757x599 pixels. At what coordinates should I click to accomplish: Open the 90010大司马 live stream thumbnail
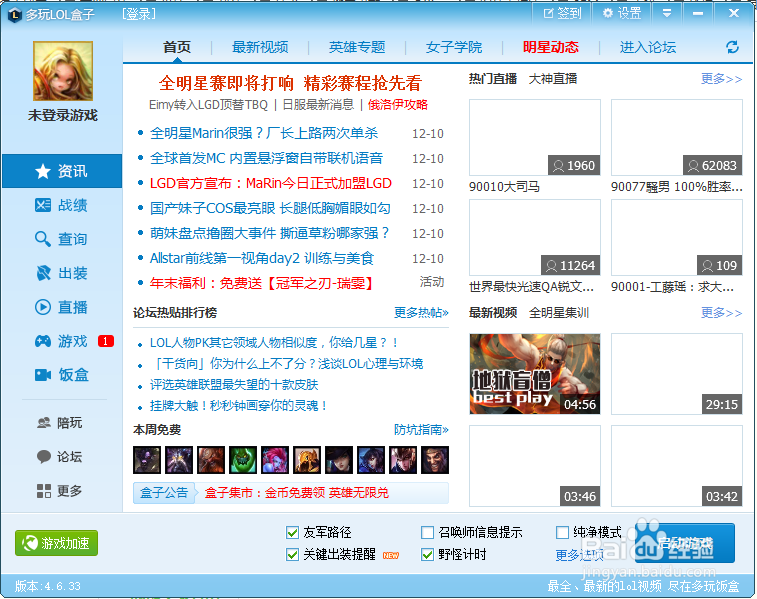535,138
